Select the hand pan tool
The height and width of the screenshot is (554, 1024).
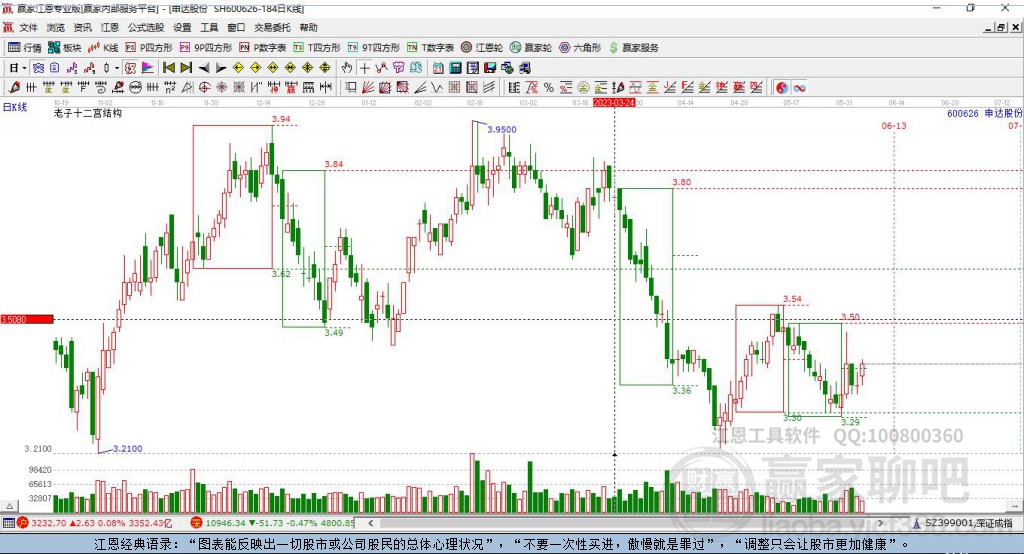click(x=347, y=68)
